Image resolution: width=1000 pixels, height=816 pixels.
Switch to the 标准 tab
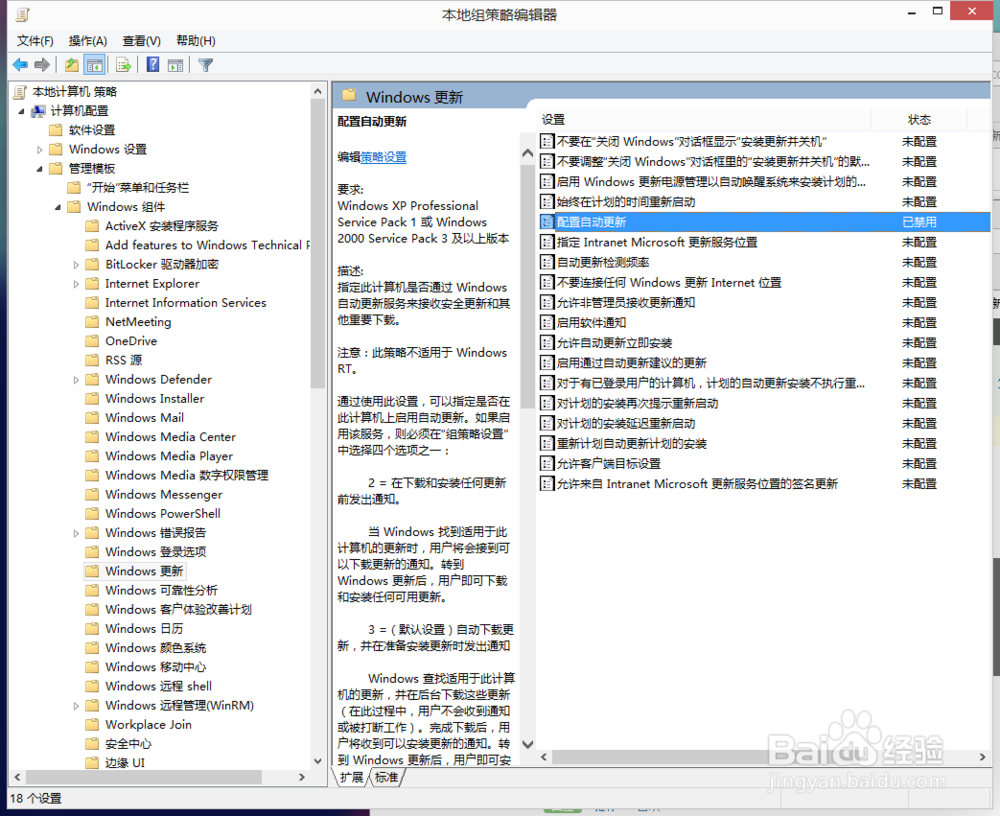pos(386,777)
